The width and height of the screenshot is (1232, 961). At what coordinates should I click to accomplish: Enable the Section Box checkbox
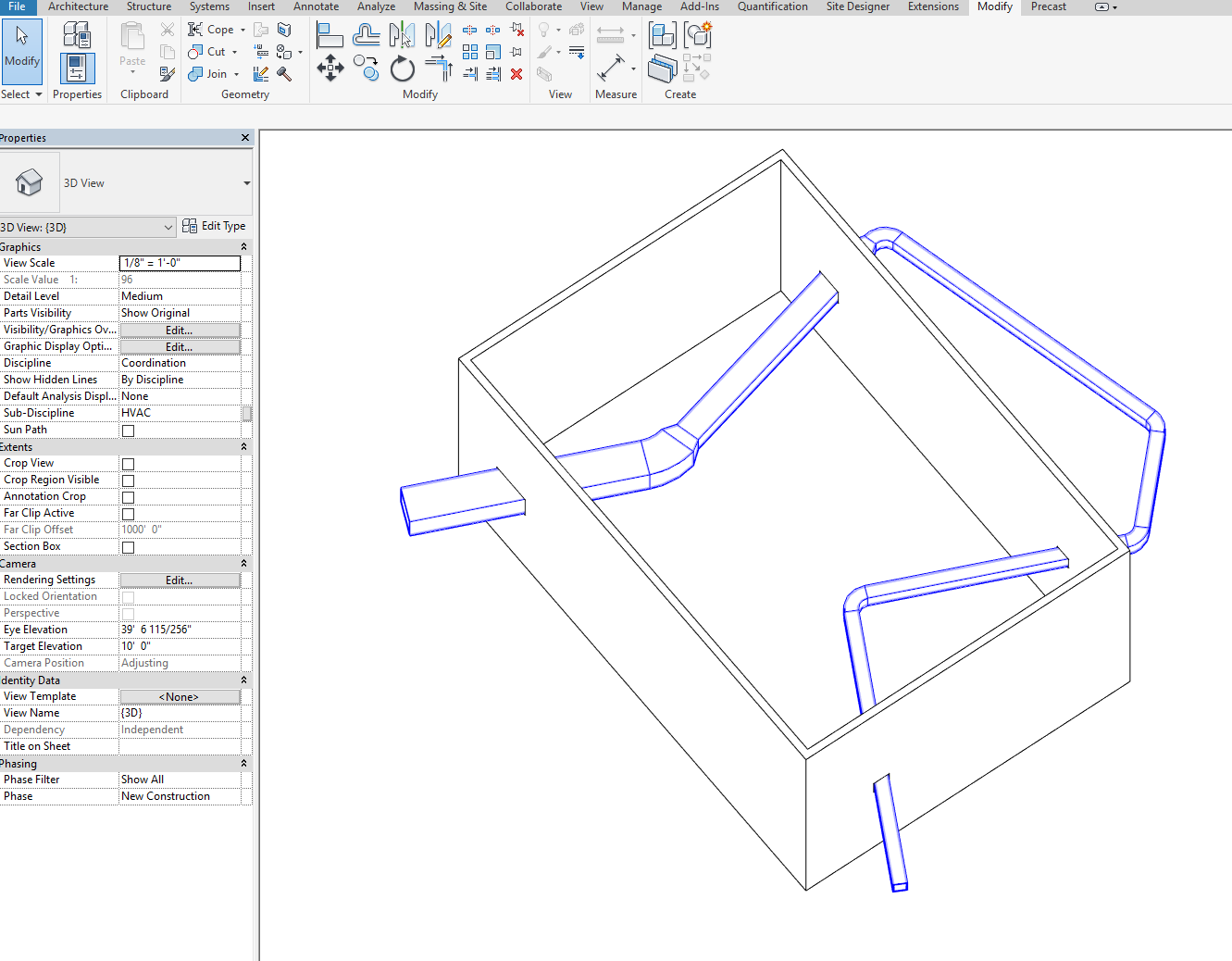[127, 546]
